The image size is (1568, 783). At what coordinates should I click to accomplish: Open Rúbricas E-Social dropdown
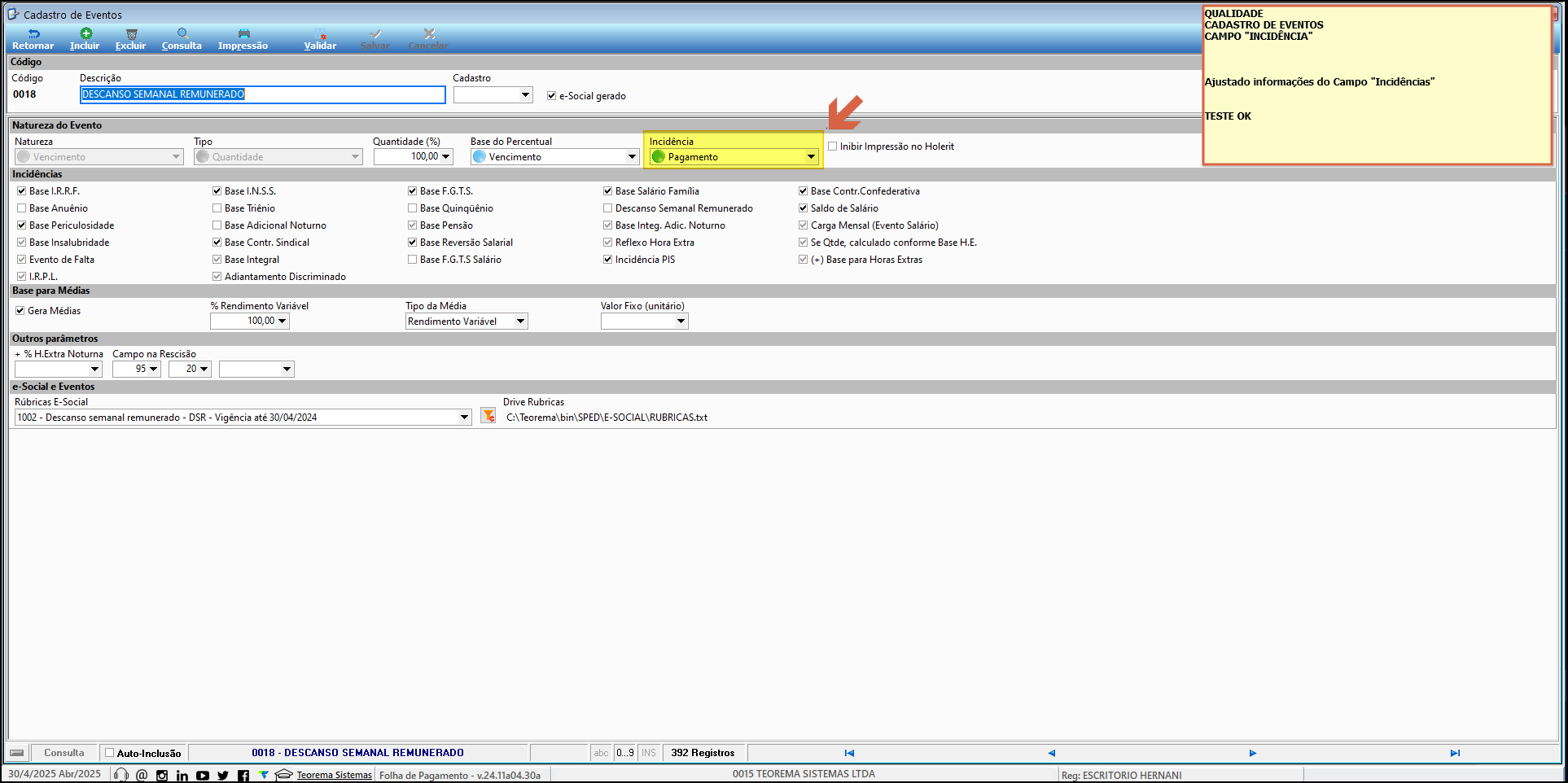coord(464,418)
